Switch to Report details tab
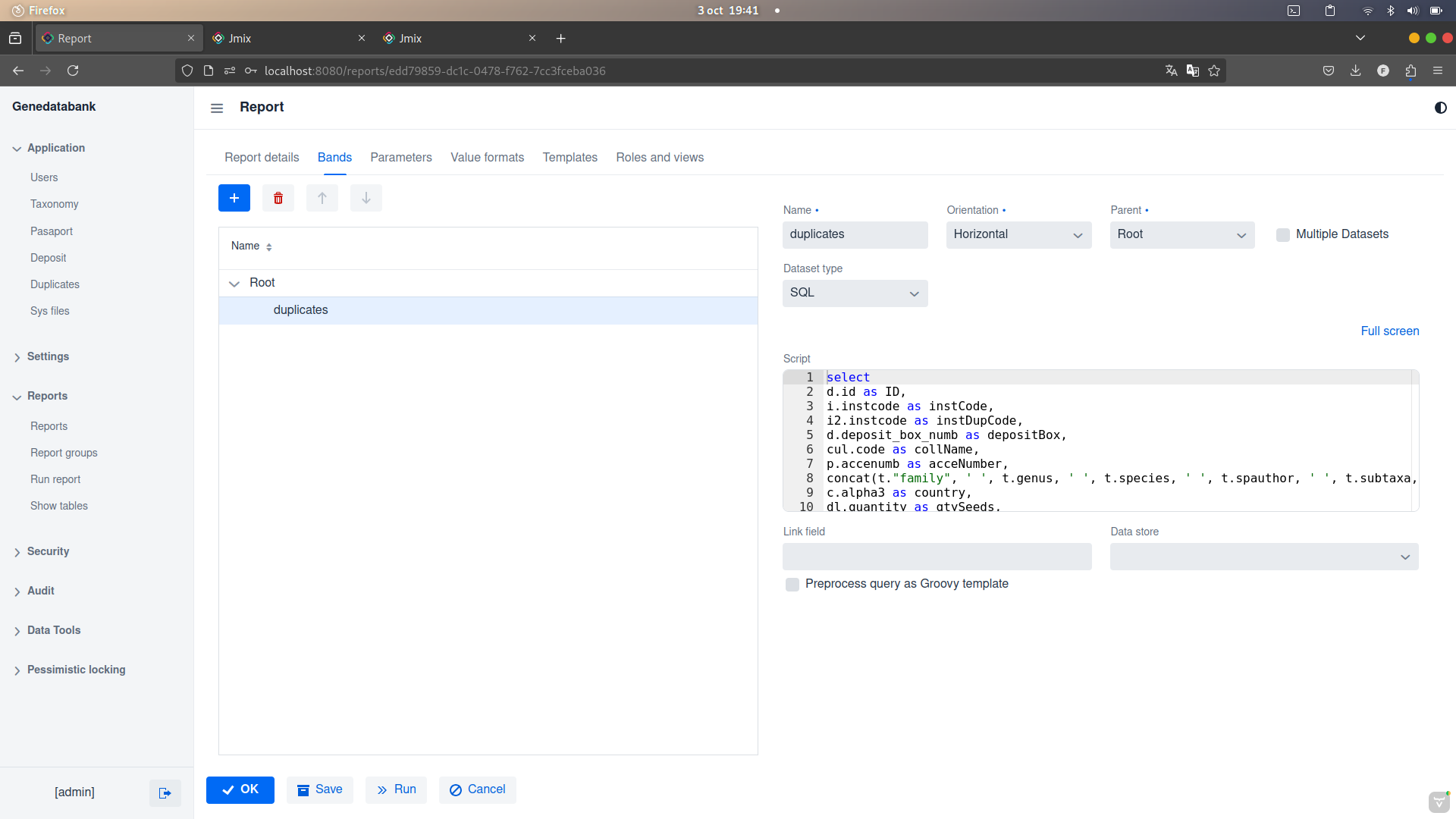Image resolution: width=1456 pixels, height=819 pixels. pos(262,157)
